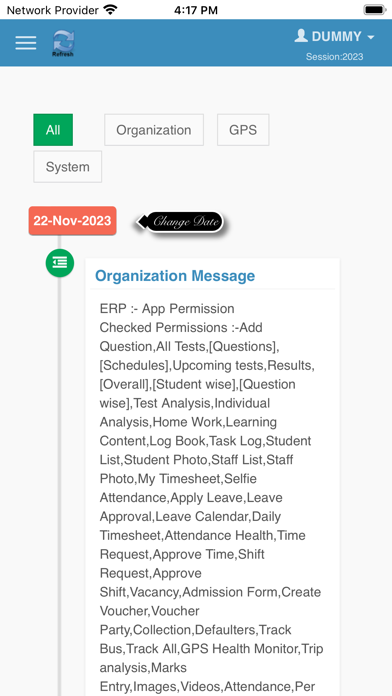Select the Session:2023 label
392x696 pixels.
334,57
